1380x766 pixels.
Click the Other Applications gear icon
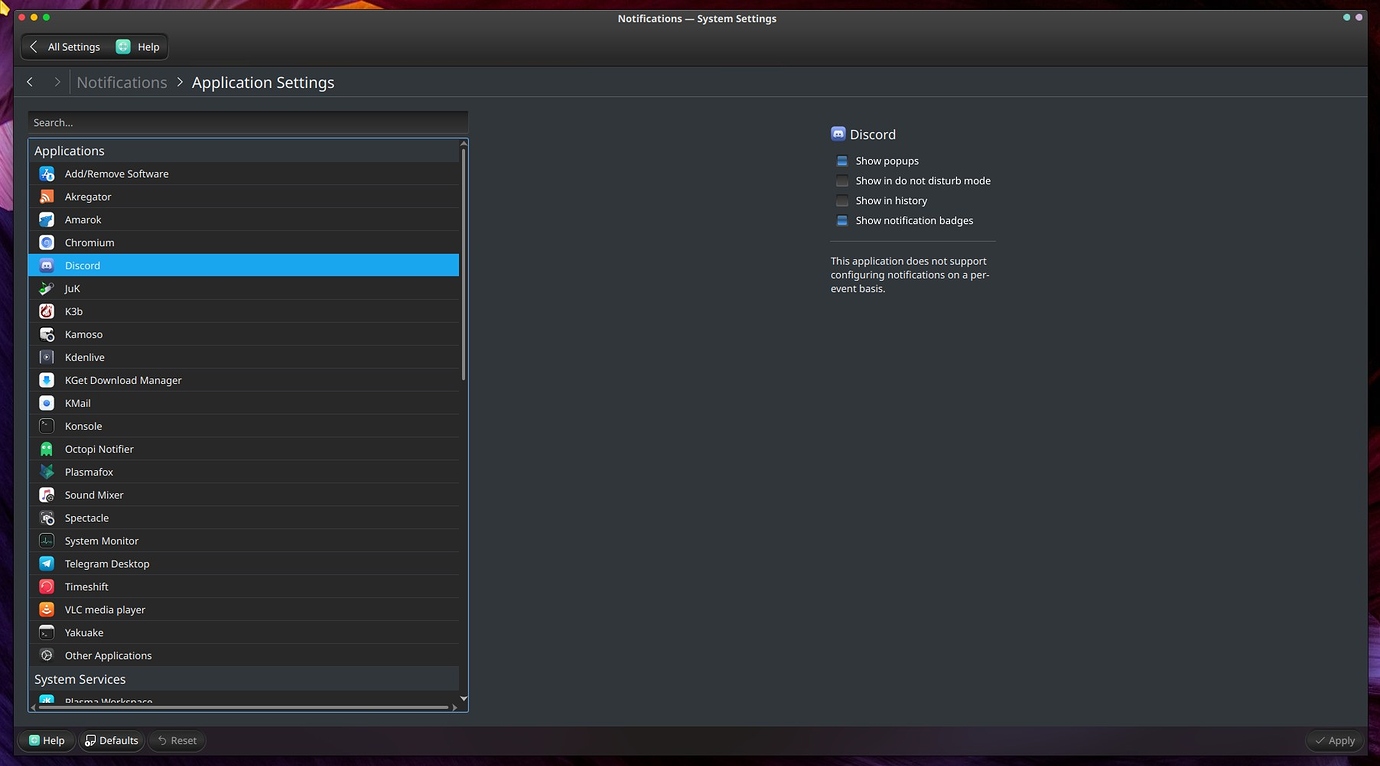tap(46, 657)
